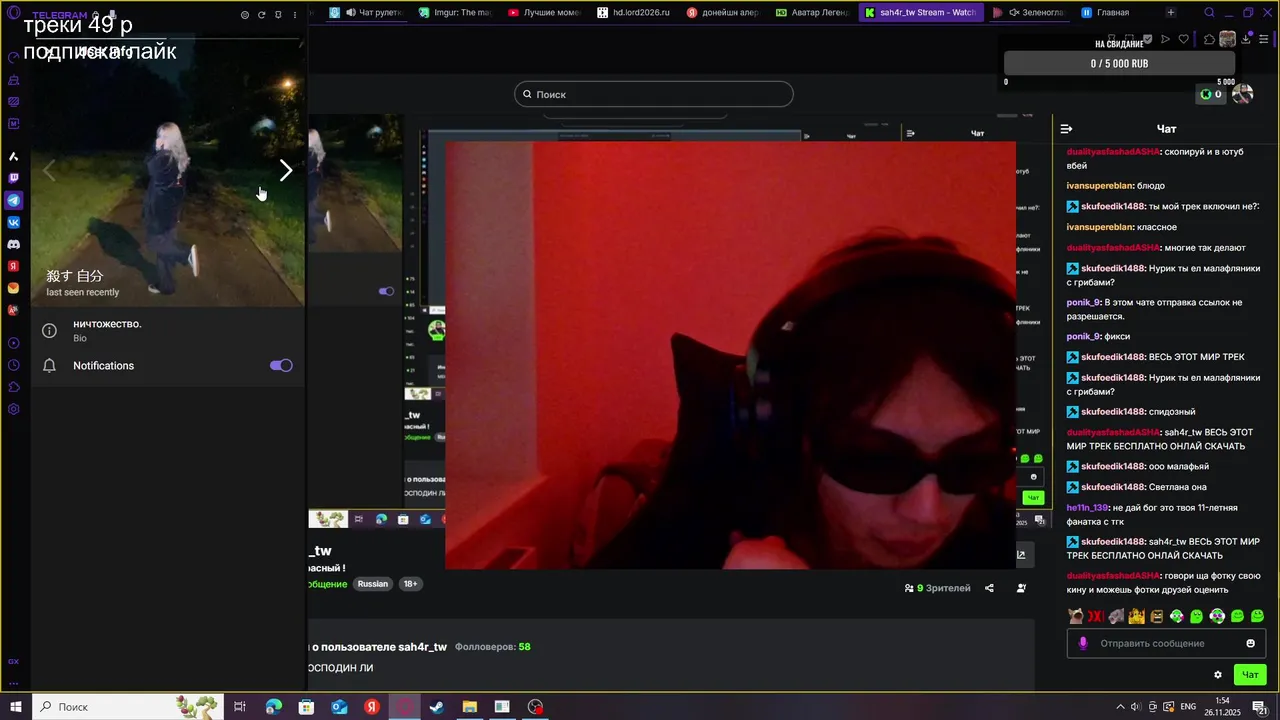The height and width of the screenshot is (720, 1280).
Task: Click the heart bookmark icon in address bar
Action: pos(1184,40)
